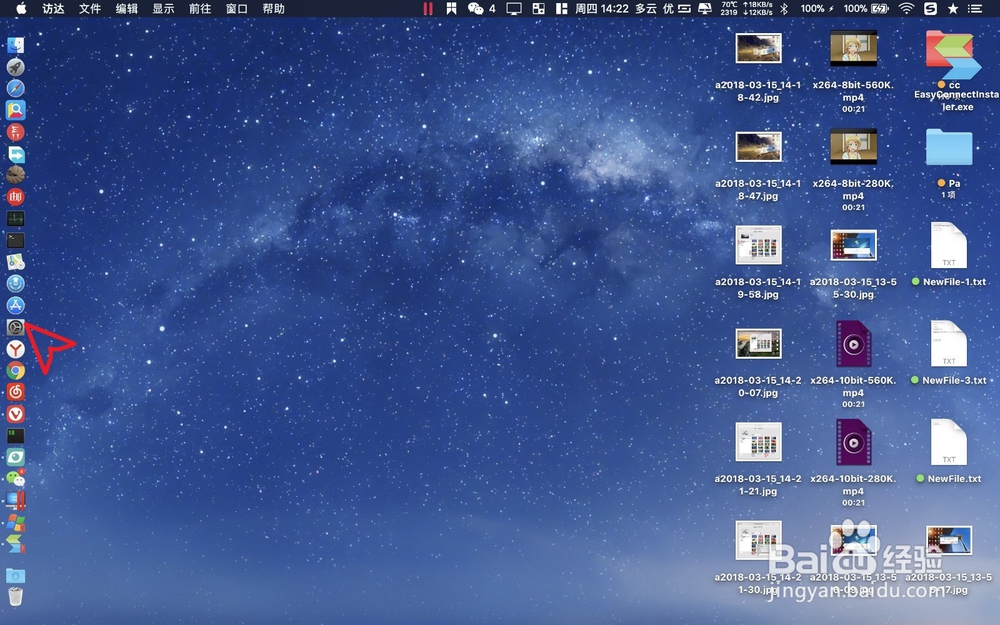The width and height of the screenshot is (1000, 625).
Task: Select a2018-03-15_14-21-21.jpg thumbnail
Action: 758,442
